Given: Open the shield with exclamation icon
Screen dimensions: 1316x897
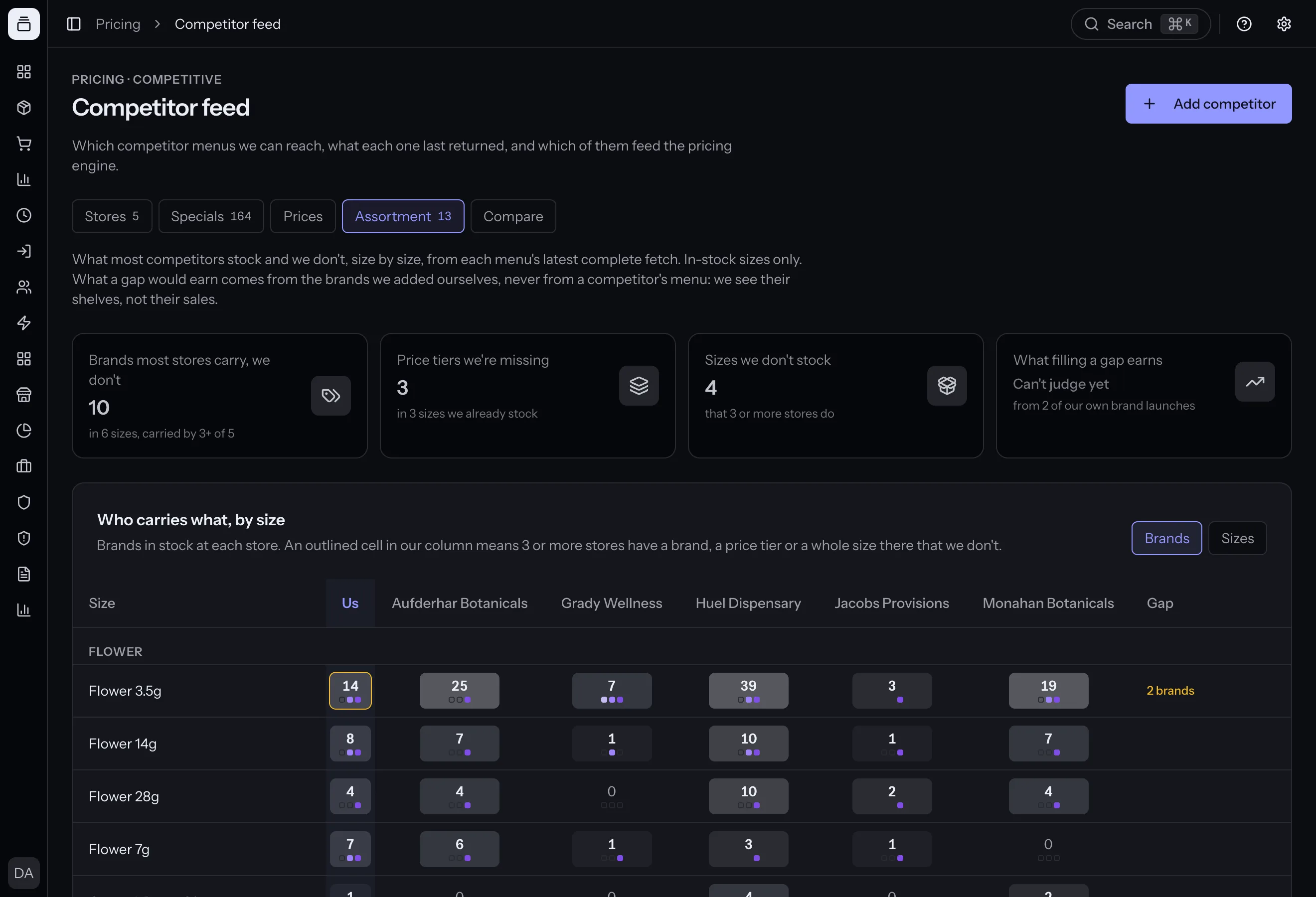Looking at the screenshot, I should [x=24, y=538].
